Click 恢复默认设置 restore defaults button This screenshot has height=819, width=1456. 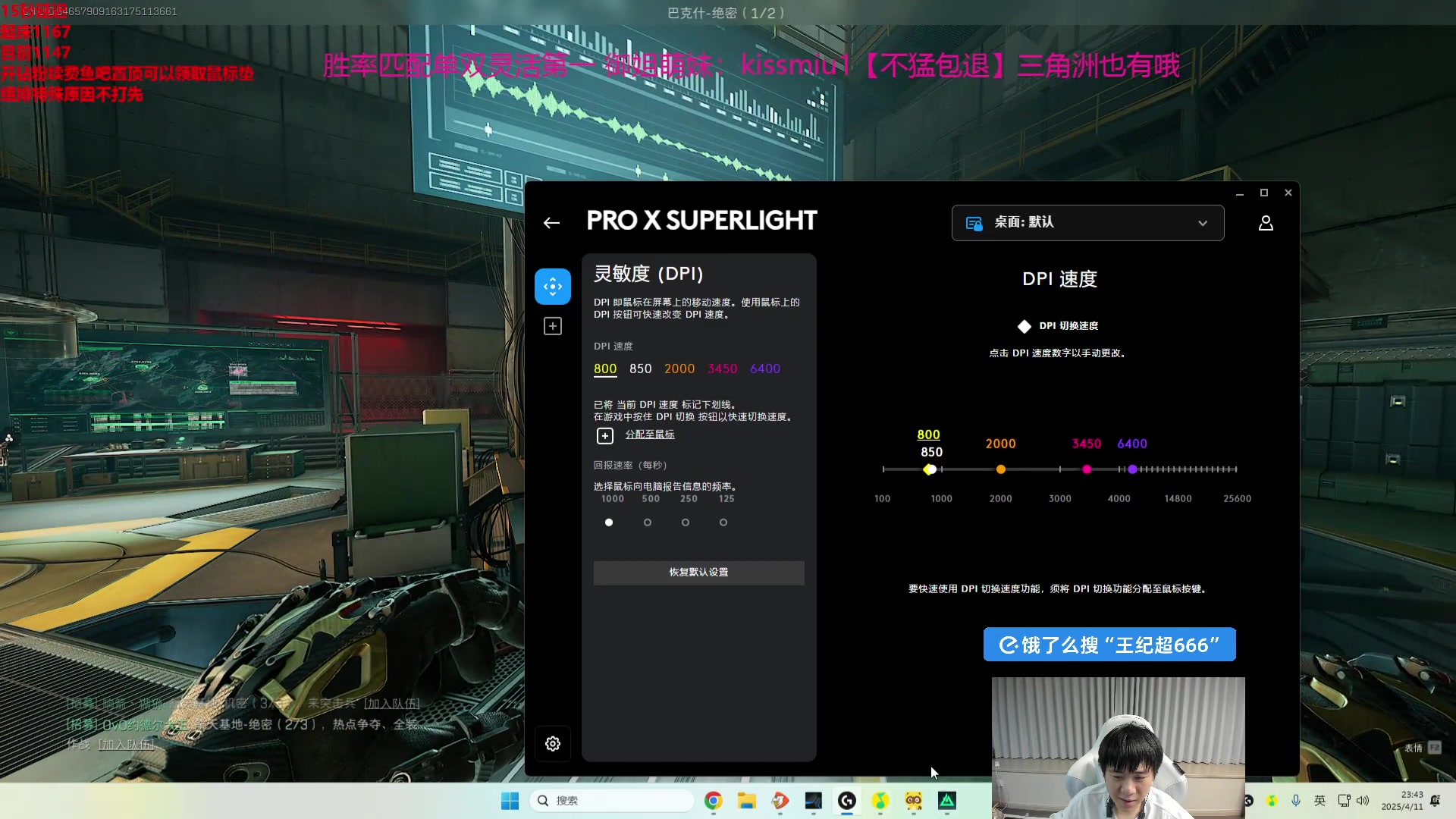(x=698, y=573)
